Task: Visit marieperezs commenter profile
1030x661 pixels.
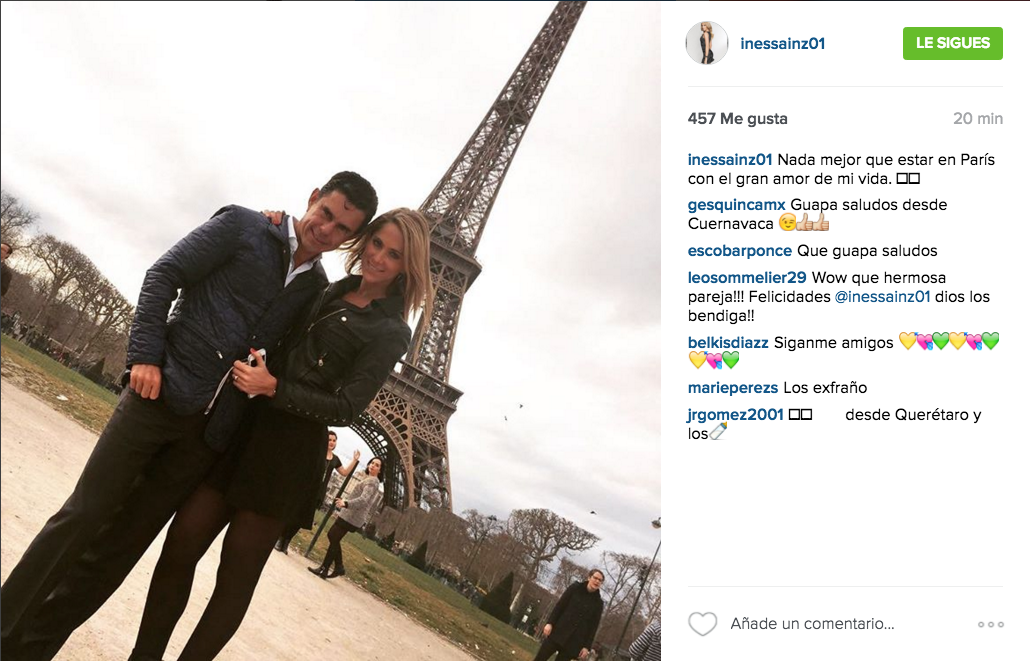Action: pos(732,388)
